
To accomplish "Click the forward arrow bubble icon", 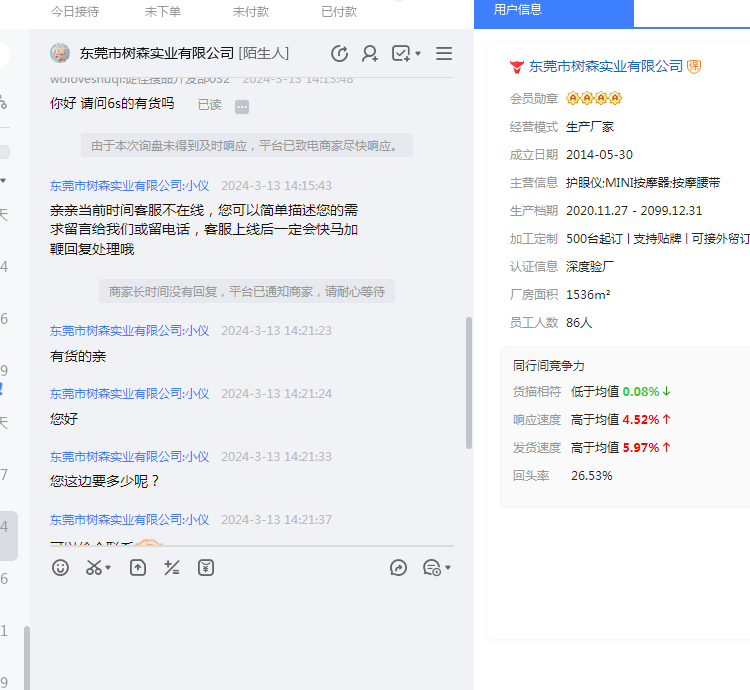I will (398, 568).
